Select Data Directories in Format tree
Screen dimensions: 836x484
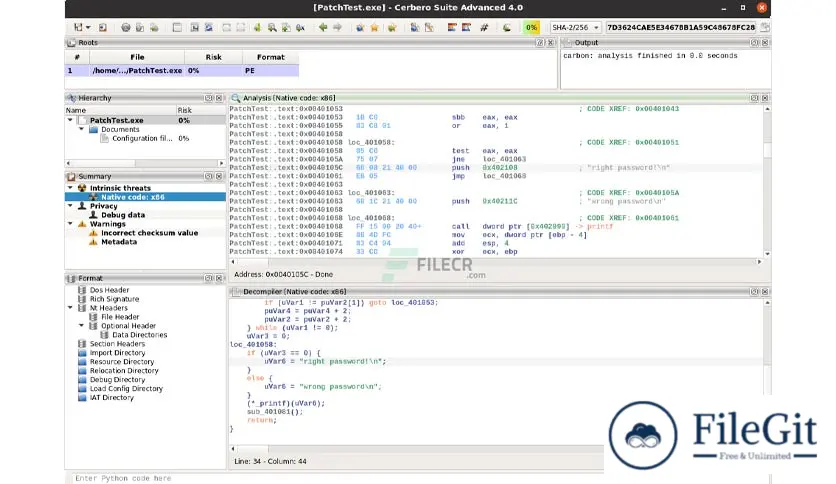[x=140, y=335]
